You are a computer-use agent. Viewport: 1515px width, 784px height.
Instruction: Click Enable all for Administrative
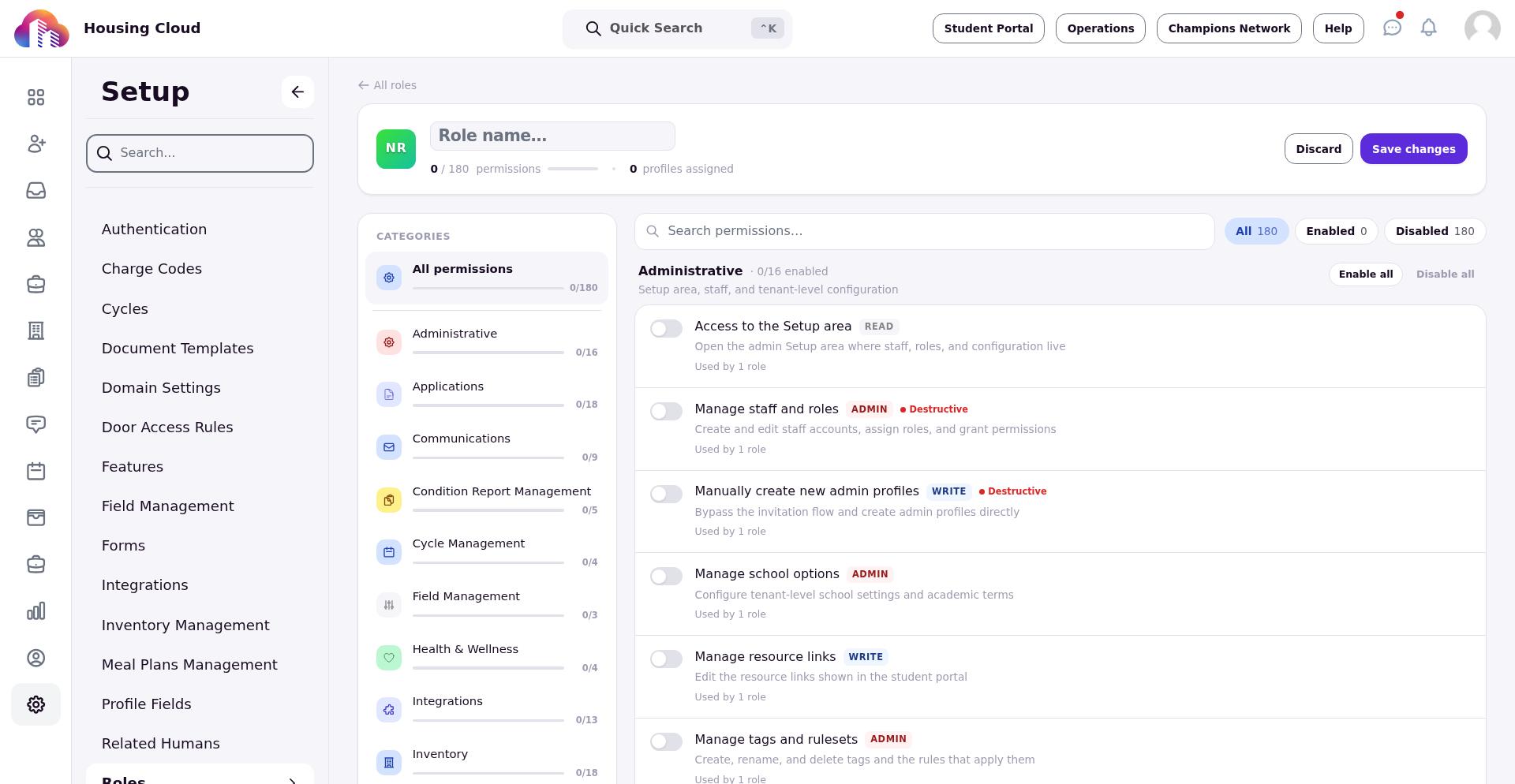1365,274
